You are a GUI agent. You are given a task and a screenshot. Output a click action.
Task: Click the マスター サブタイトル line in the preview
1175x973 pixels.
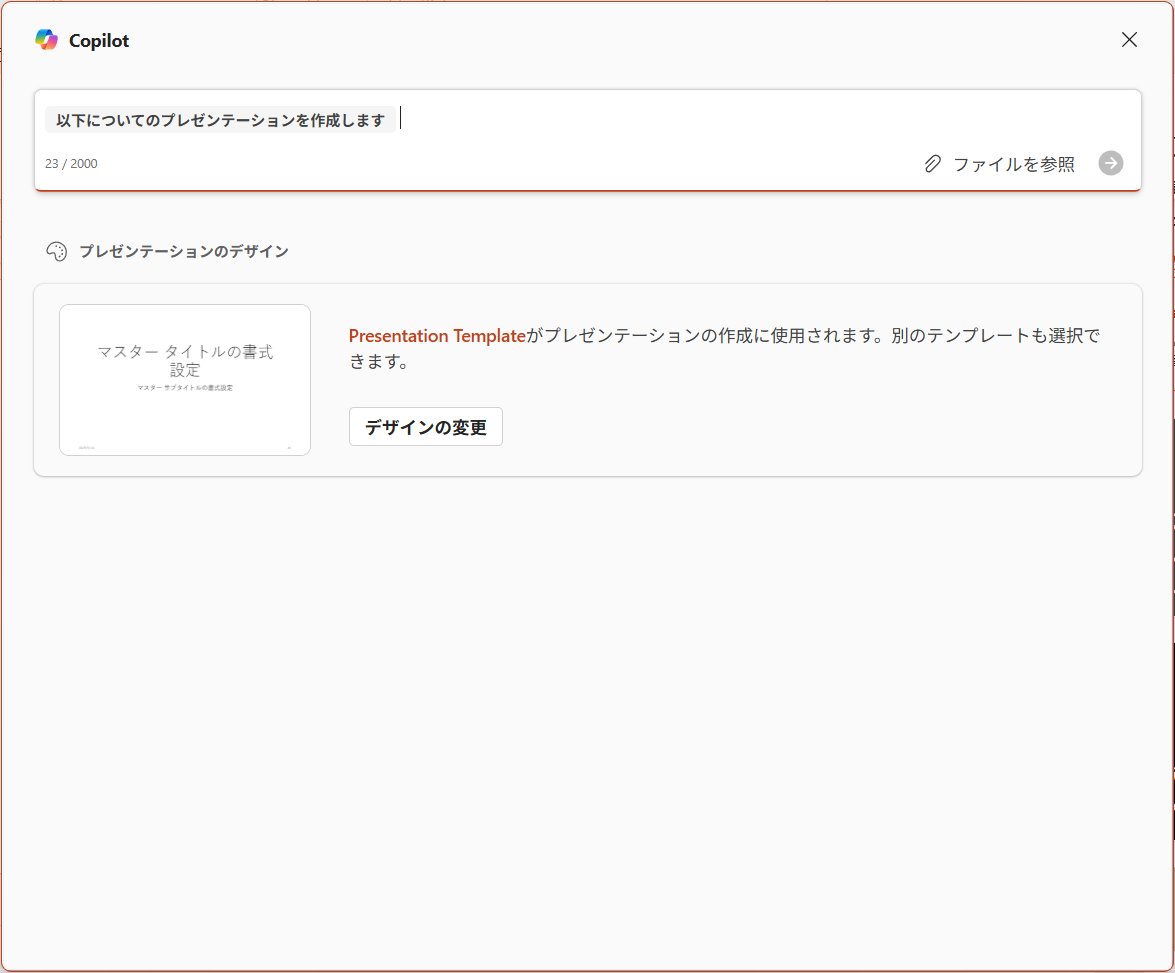tap(185, 388)
